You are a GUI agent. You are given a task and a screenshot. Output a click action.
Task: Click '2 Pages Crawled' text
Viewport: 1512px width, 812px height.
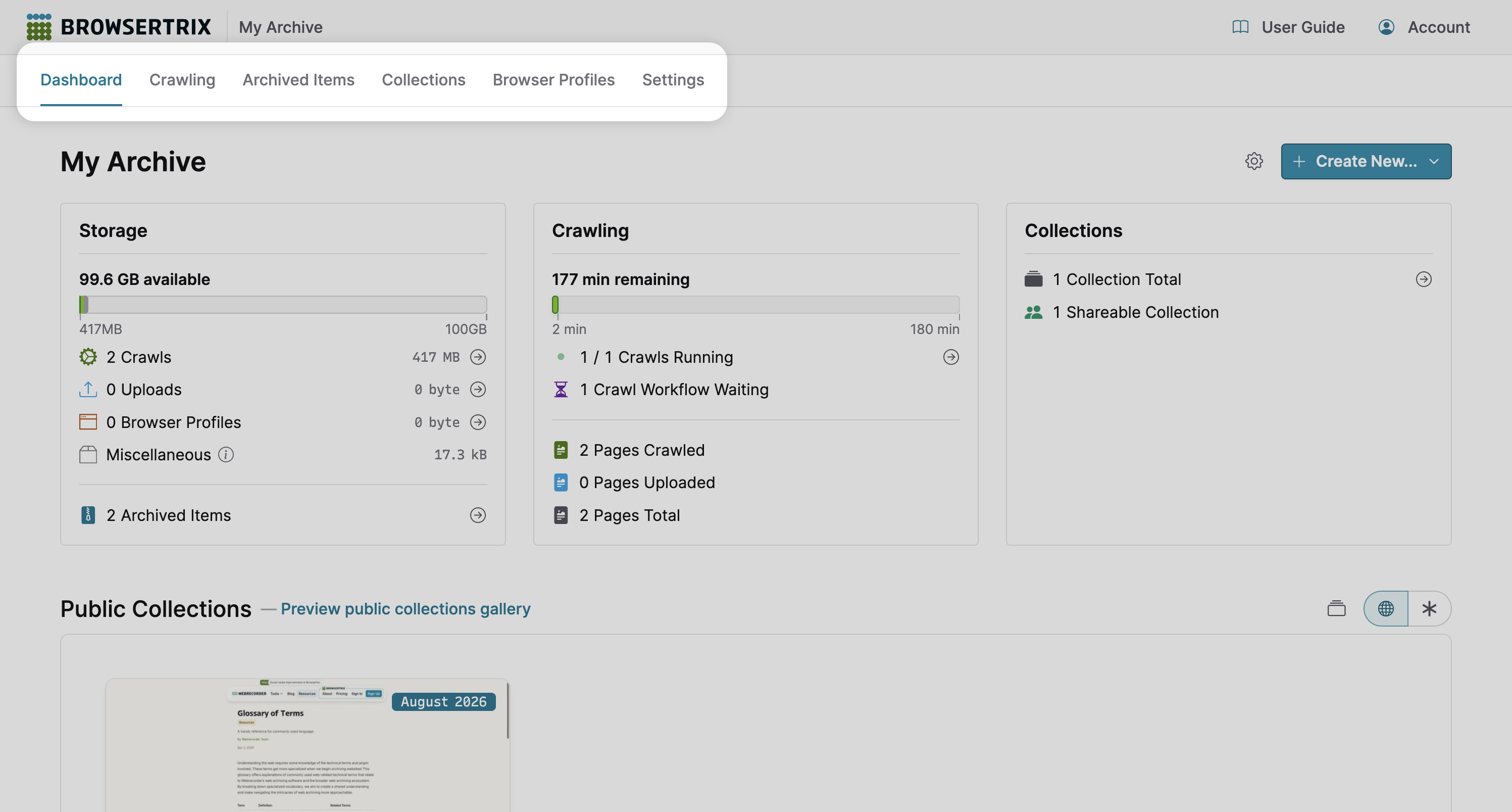[641, 450]
